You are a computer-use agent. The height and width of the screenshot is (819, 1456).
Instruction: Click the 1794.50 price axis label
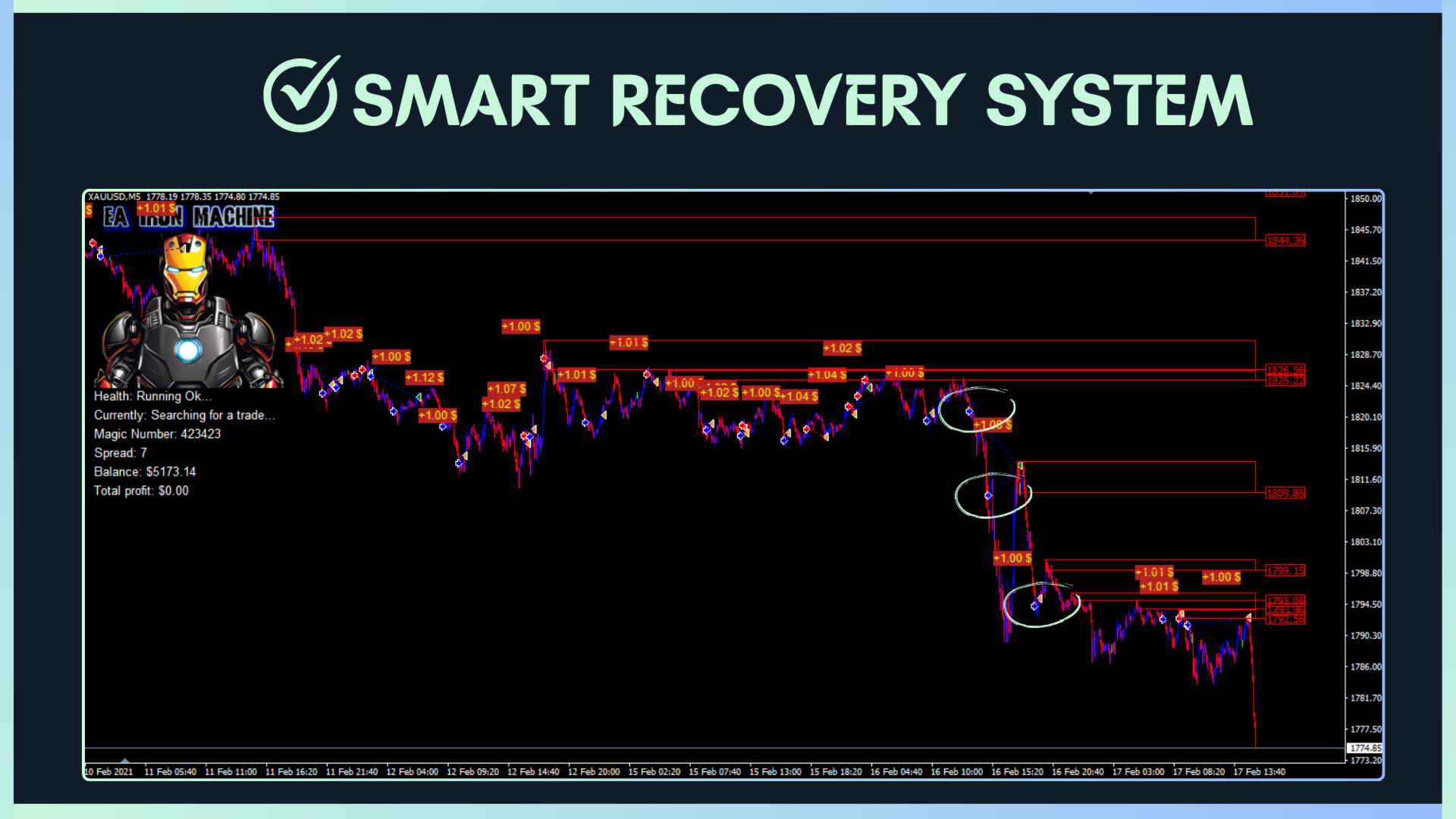1366,604
